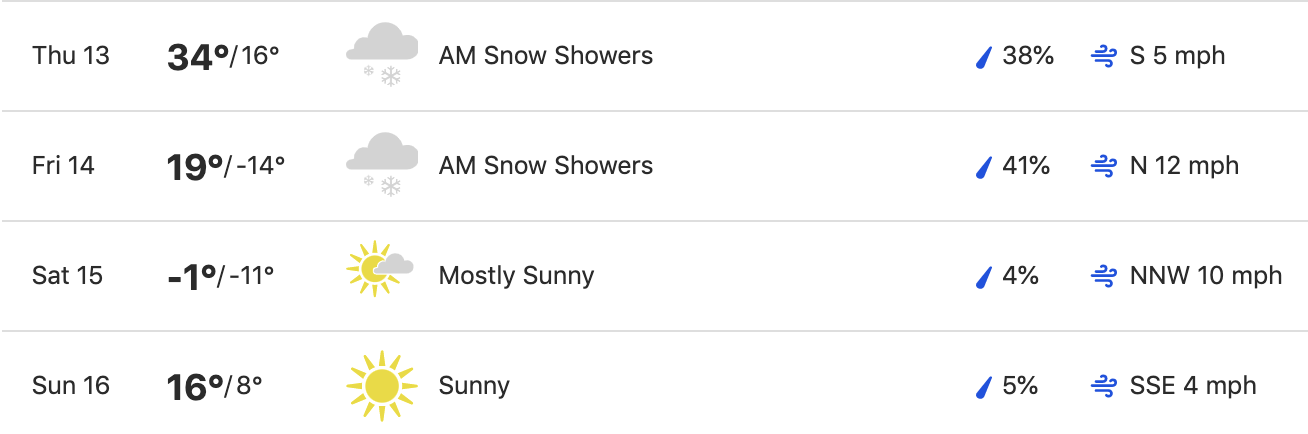Click the wind icon beside N 12 mph
The height and width of the screenshot is (434, 1308).
coord(1103,167)
